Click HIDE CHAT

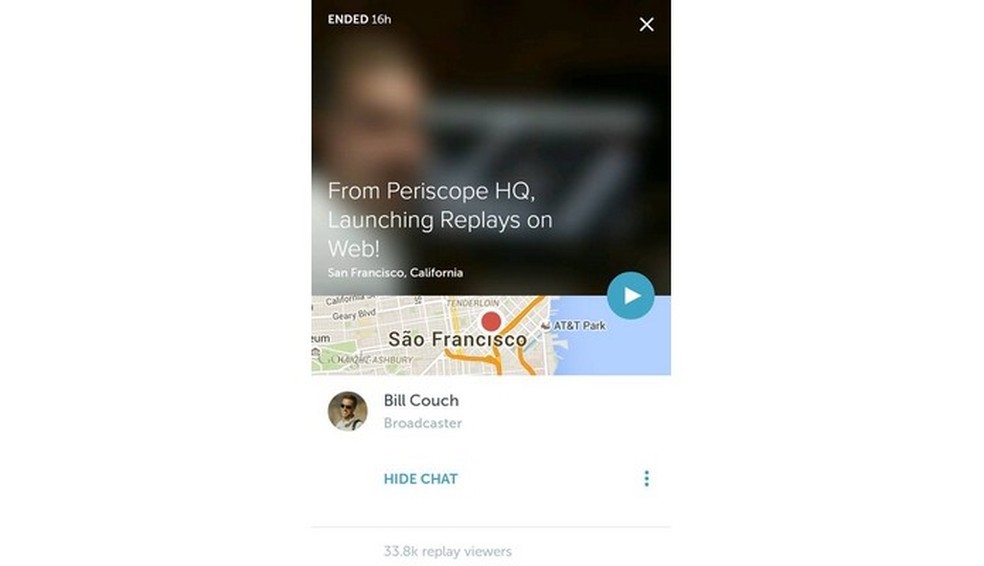(x=420, y=479)
